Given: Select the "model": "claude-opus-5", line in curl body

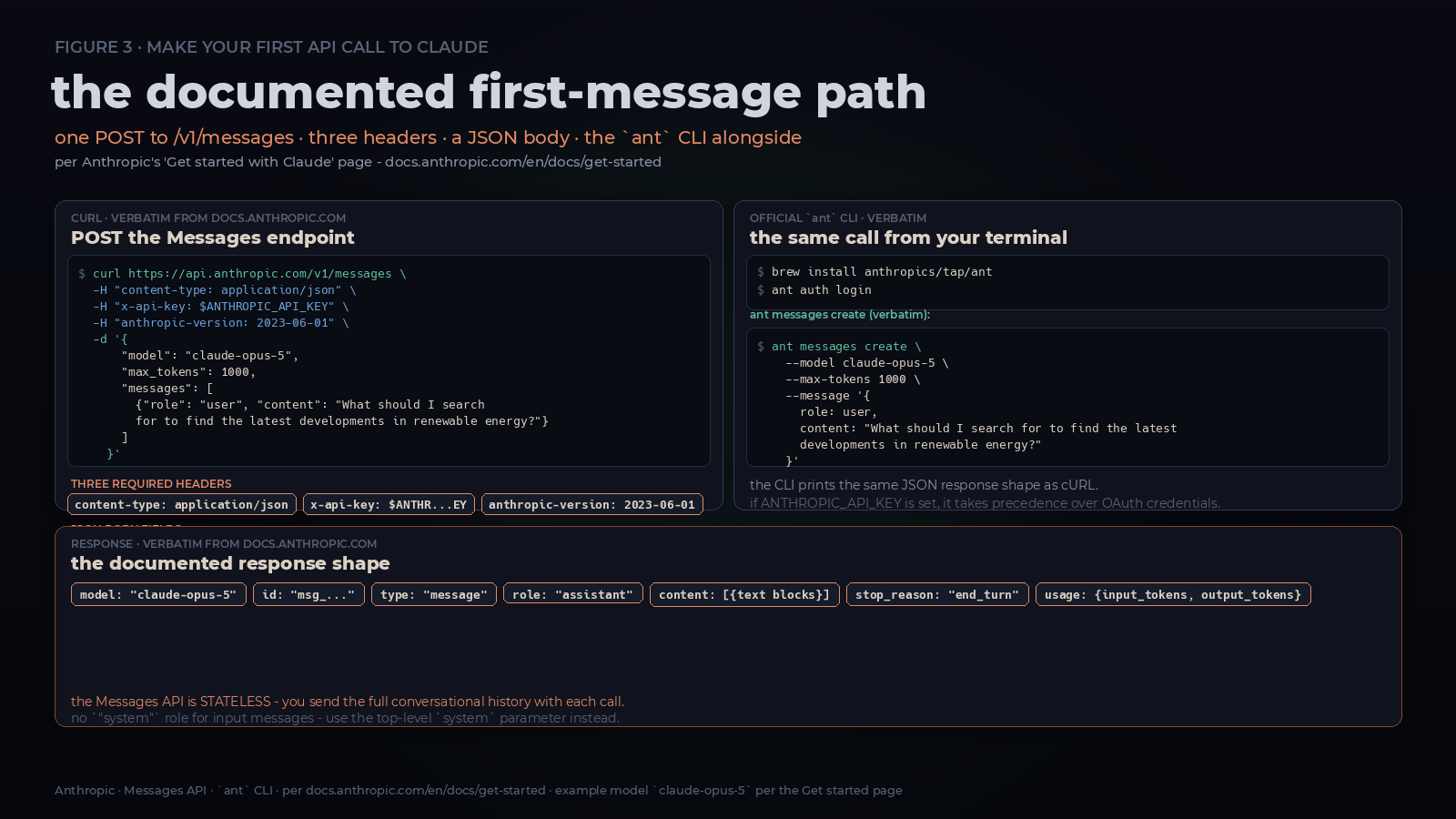Looking at the screenshot, I should tap(210, 356).
